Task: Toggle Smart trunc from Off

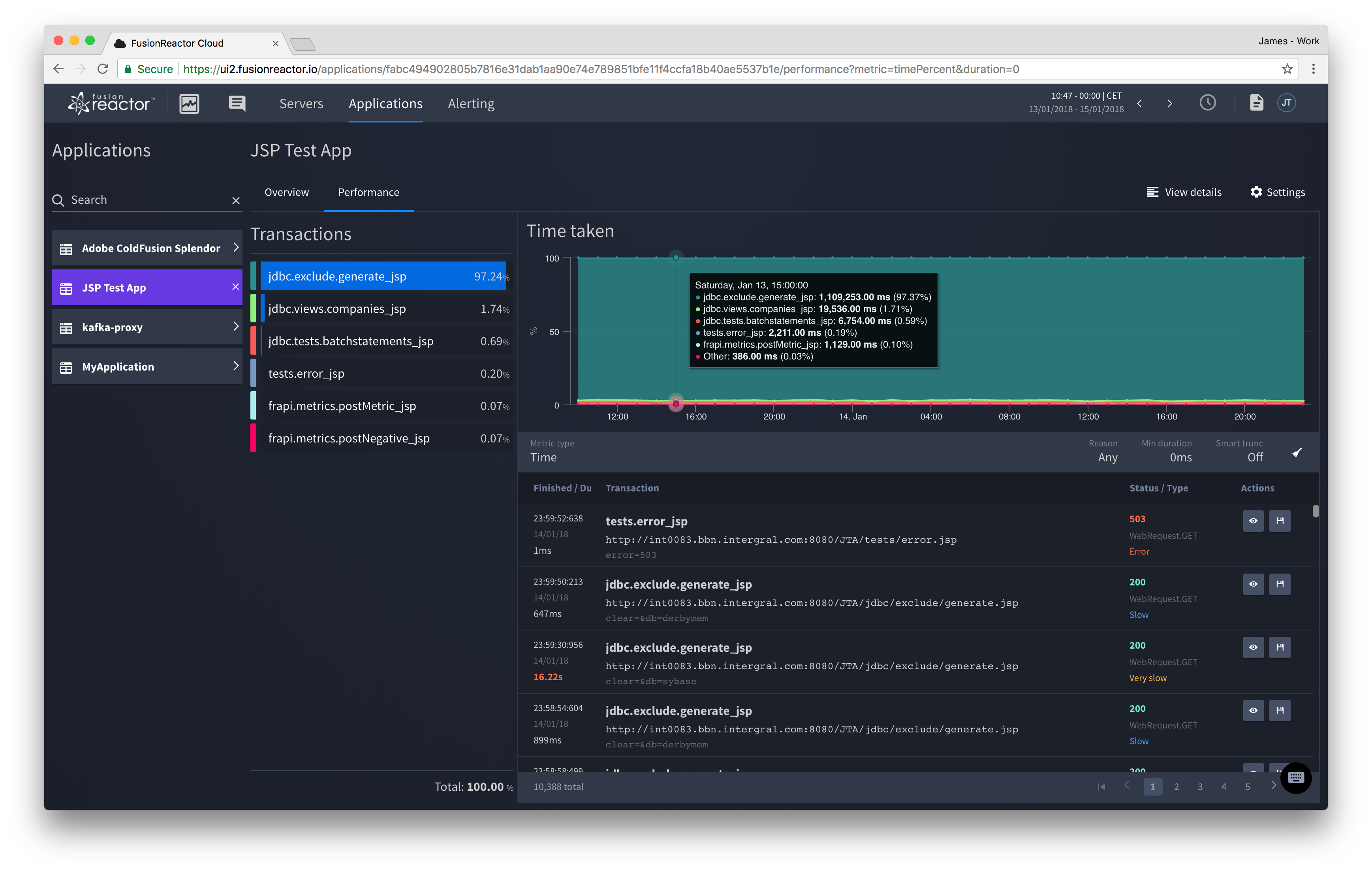Action: point(1255,457)
